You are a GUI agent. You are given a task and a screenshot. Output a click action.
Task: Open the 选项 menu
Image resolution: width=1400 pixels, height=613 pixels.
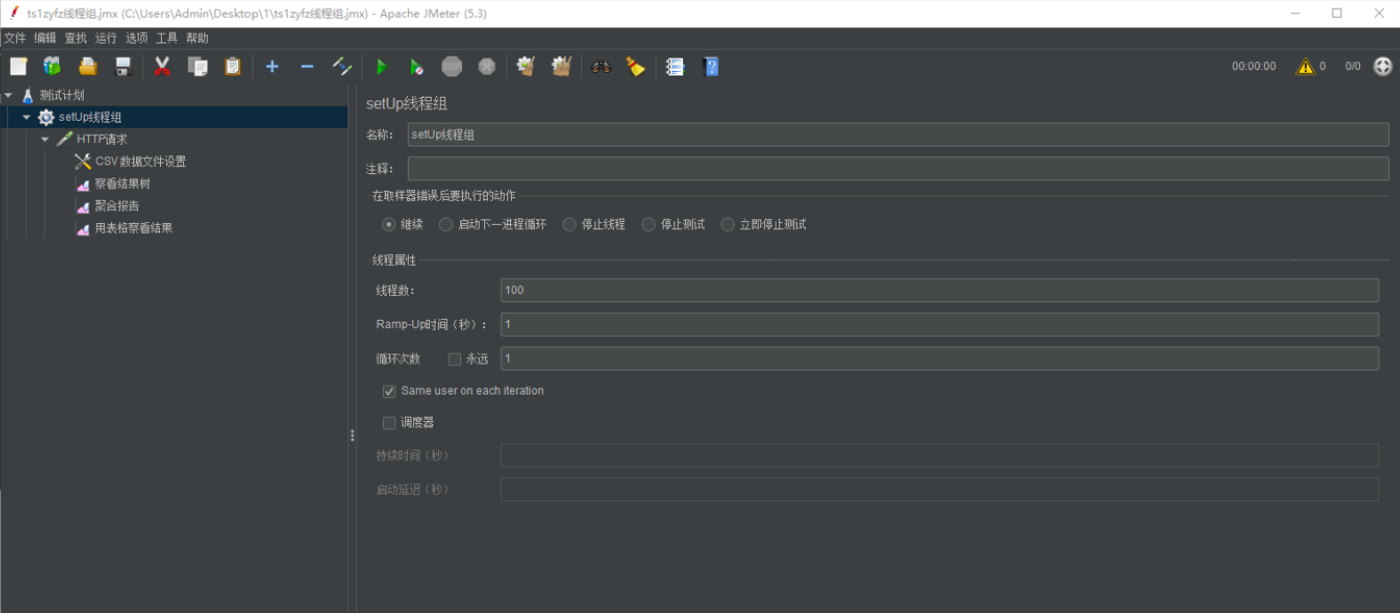tap(137, 38)
